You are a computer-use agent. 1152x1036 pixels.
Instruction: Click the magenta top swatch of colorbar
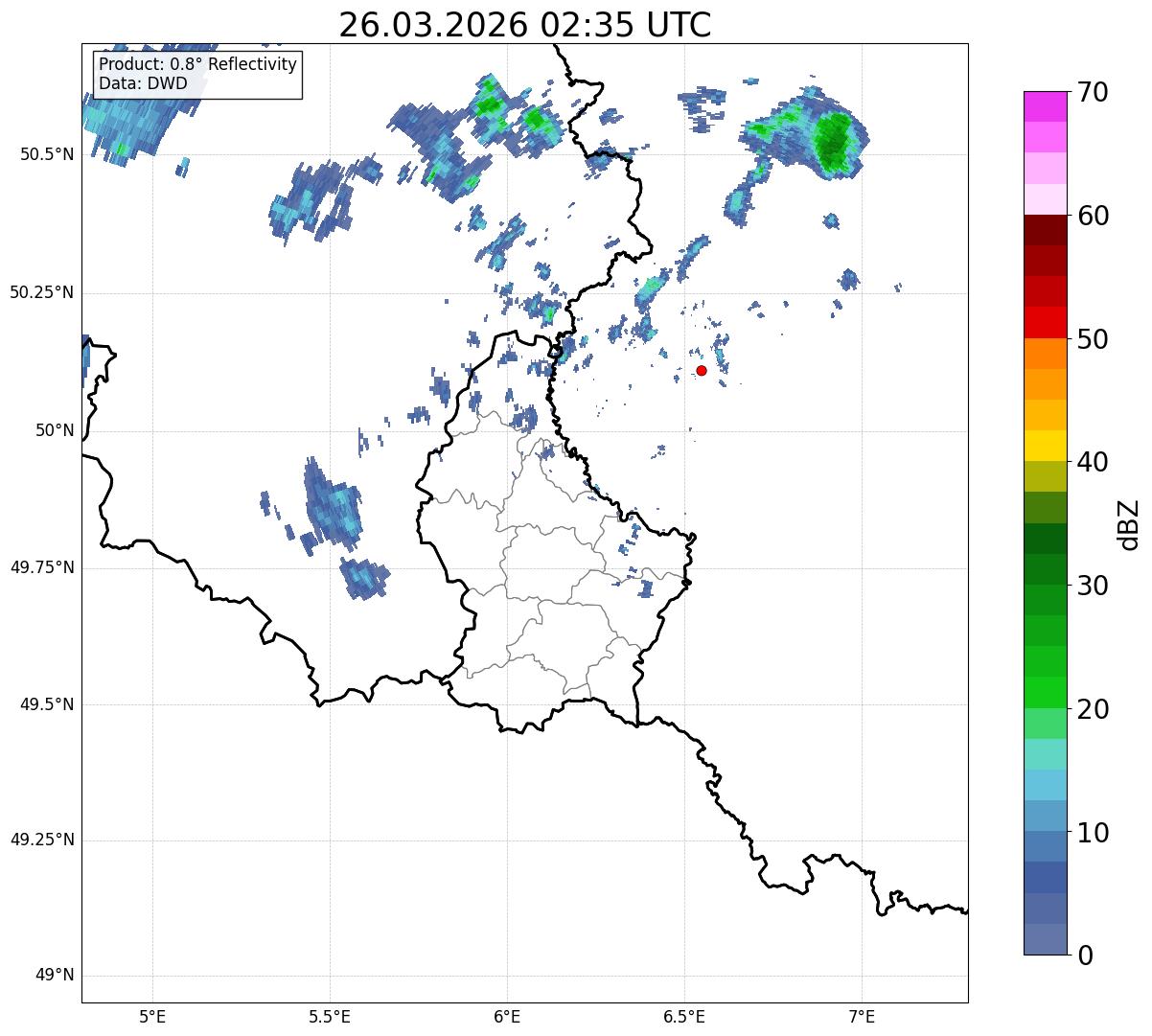click(x=1045, y=106)
